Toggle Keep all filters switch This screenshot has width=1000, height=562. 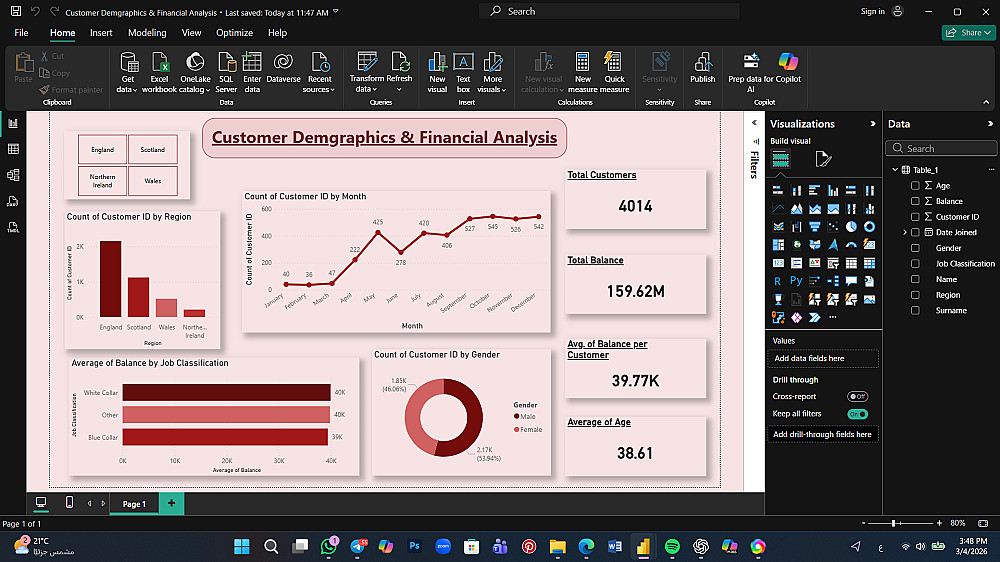pyautogui.click(x=857, y=414)
